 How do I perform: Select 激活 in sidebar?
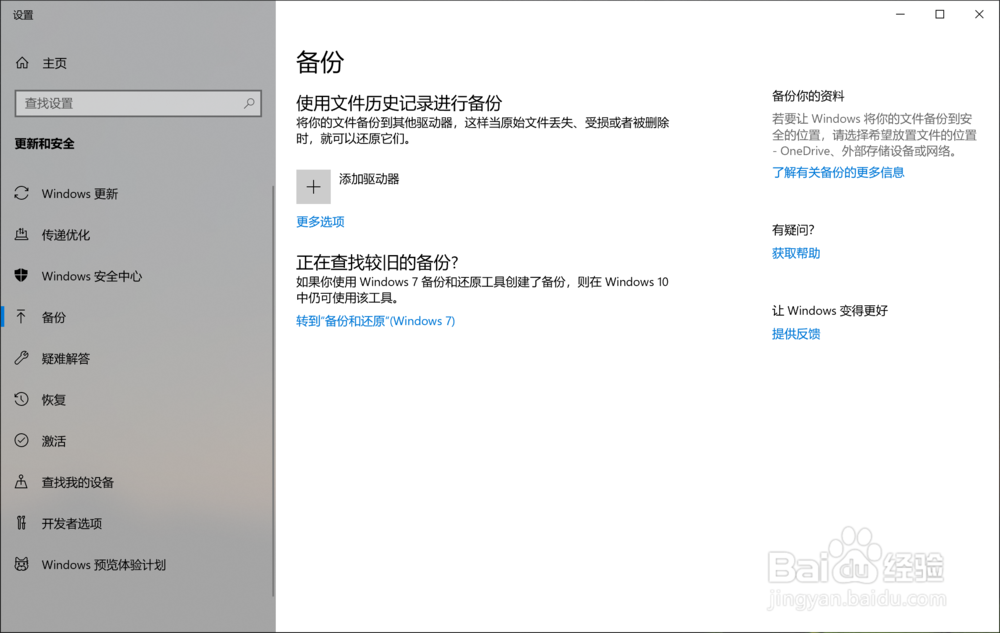coord(54,441)
